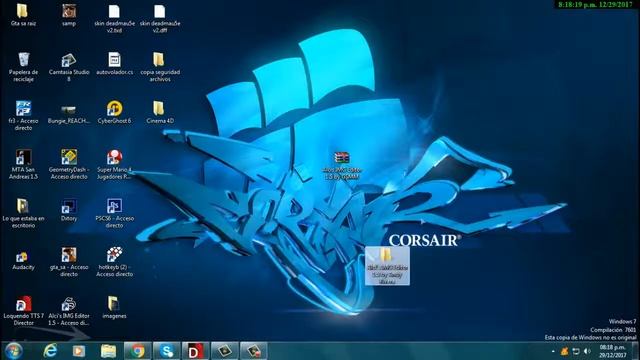Viewport: 640px width, 360px height.
Task: Open the Windows Start menu
Action: 14,351
